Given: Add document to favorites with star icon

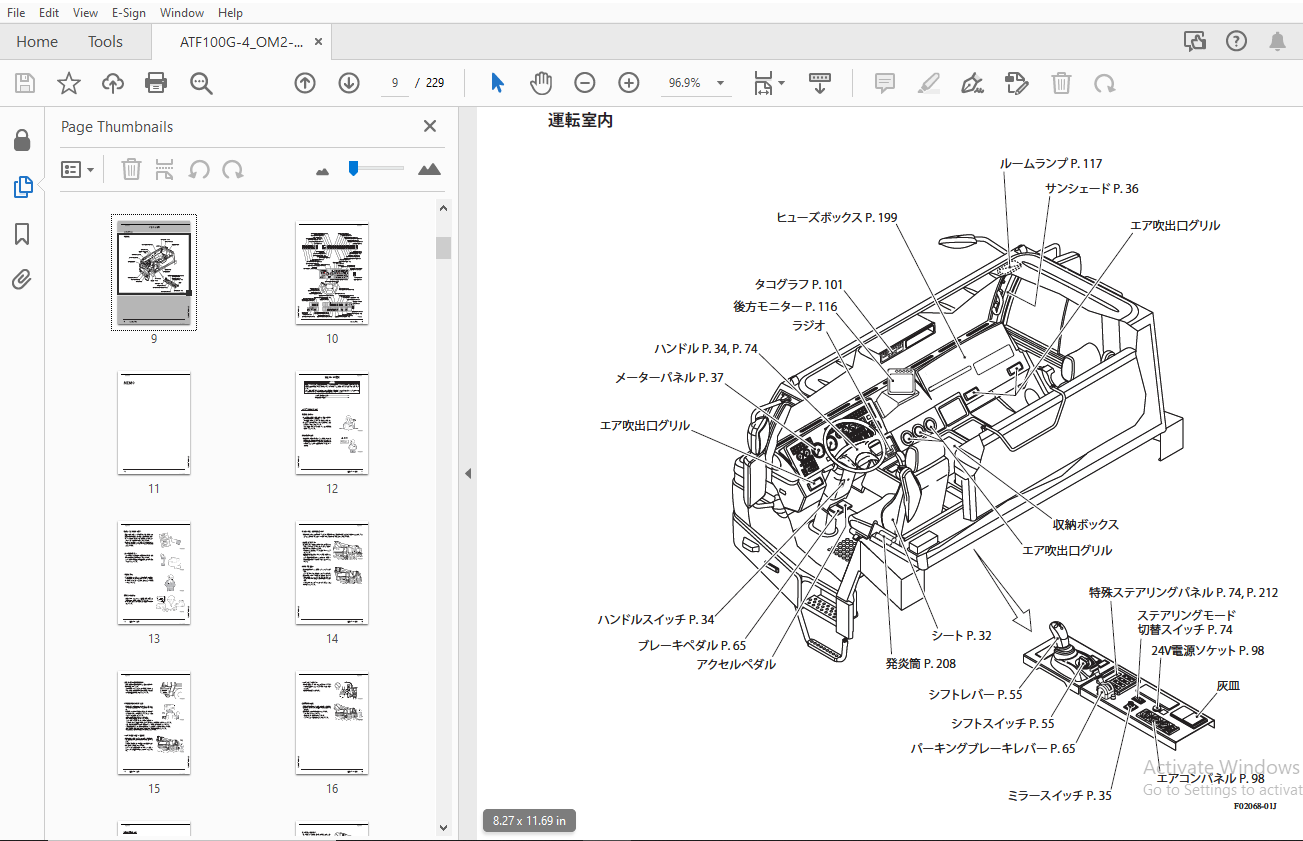Looking at the screenshot, I should click(x=69, y=83).
